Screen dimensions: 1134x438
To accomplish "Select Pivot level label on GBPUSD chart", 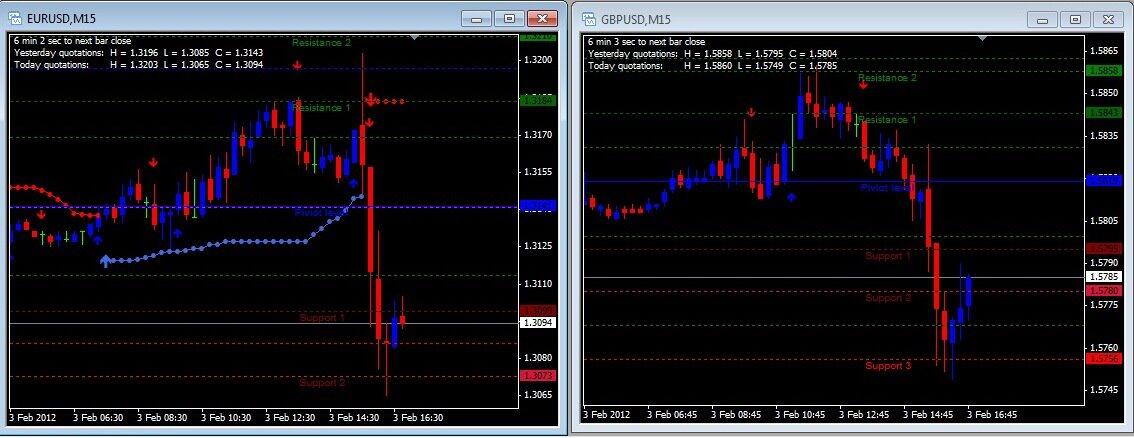I will (887, 187).
